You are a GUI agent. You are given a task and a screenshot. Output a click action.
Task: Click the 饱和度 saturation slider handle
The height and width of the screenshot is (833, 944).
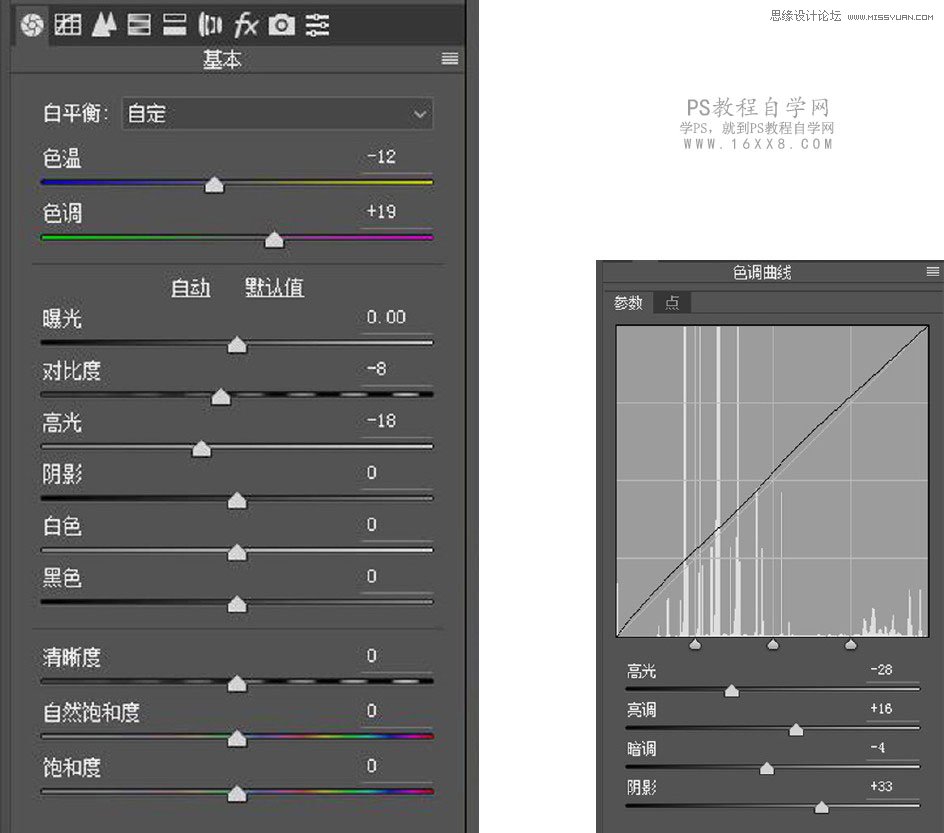tap(237, 794)
